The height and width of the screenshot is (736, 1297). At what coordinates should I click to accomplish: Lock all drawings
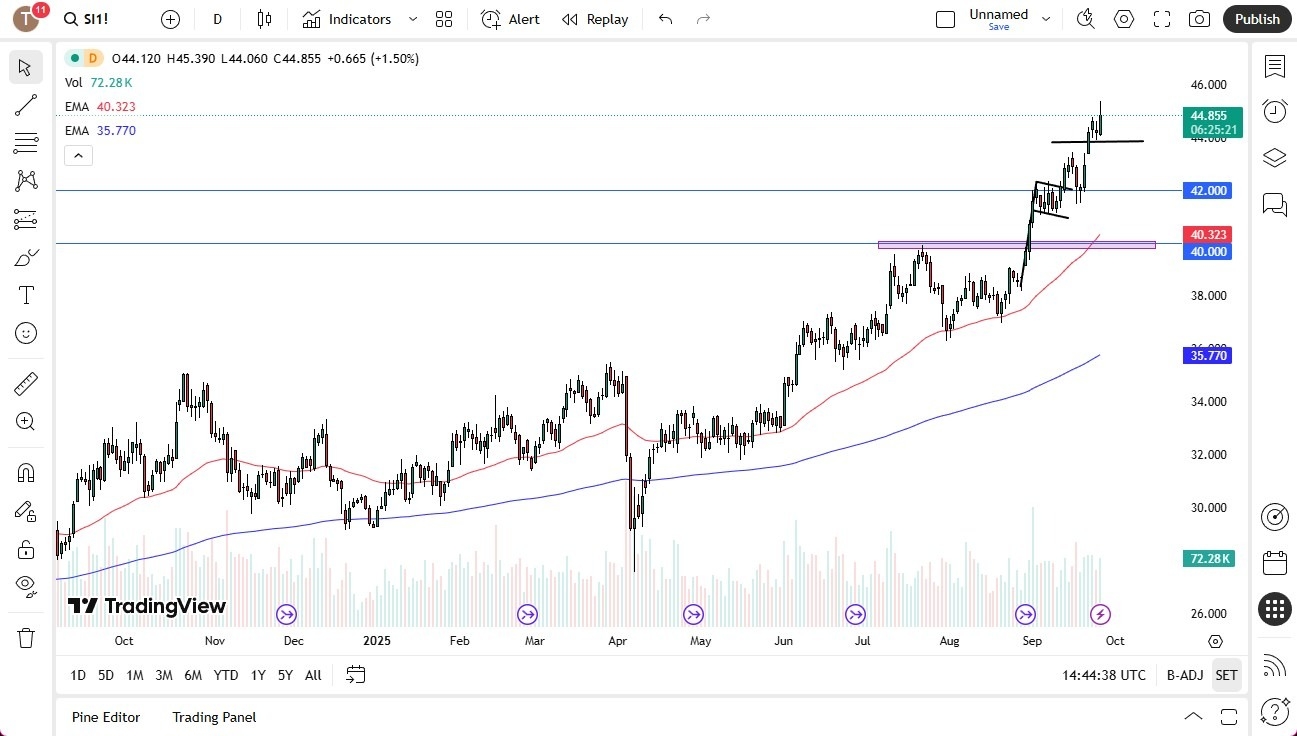click(26, 549)
